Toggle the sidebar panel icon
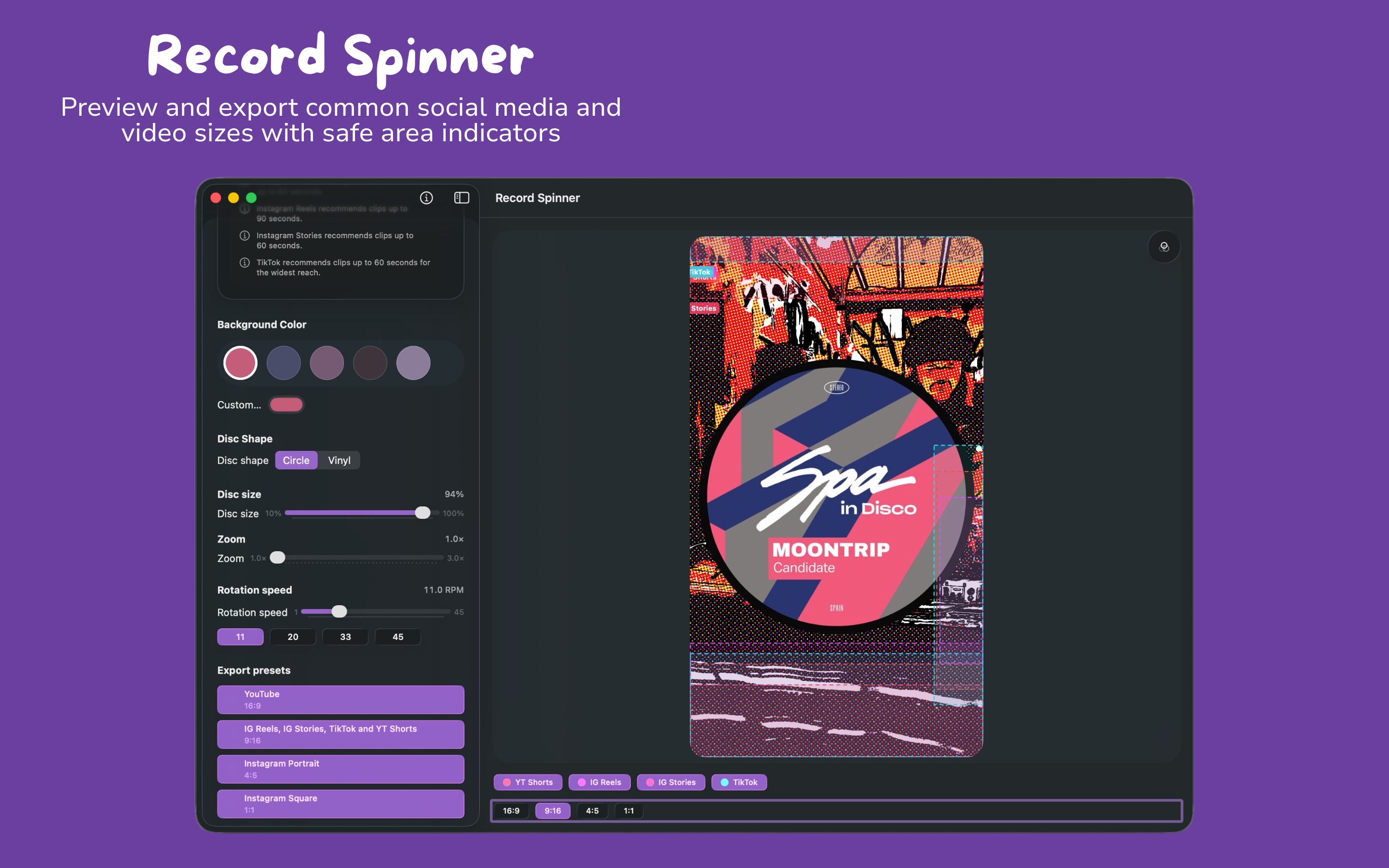This screenshot has height=868, width=1389. point(462,198)
